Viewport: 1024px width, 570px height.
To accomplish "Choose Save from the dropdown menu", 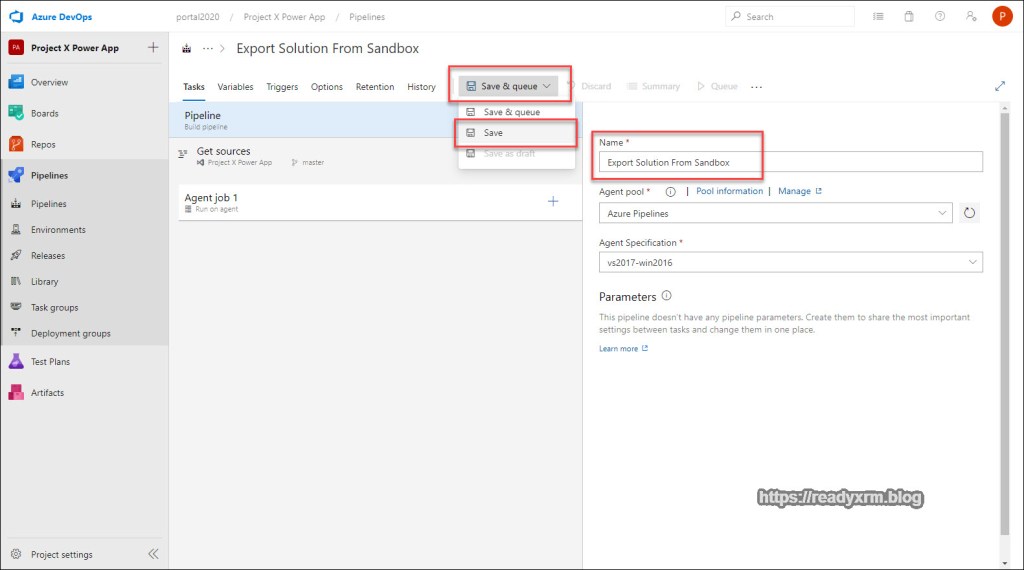I will coord(493,133).
